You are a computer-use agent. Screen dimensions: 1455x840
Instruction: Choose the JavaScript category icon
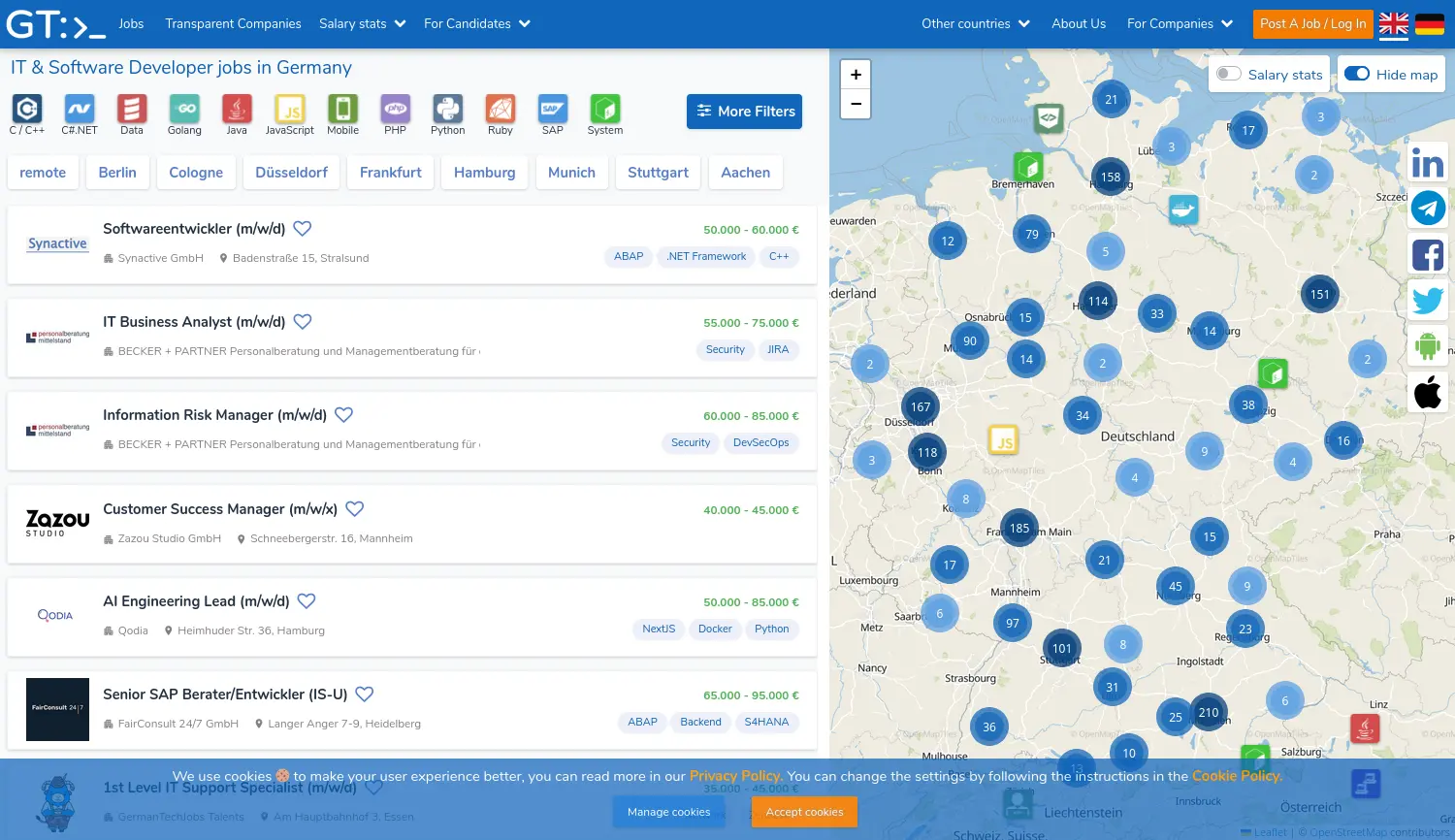[x=289, y=110]
